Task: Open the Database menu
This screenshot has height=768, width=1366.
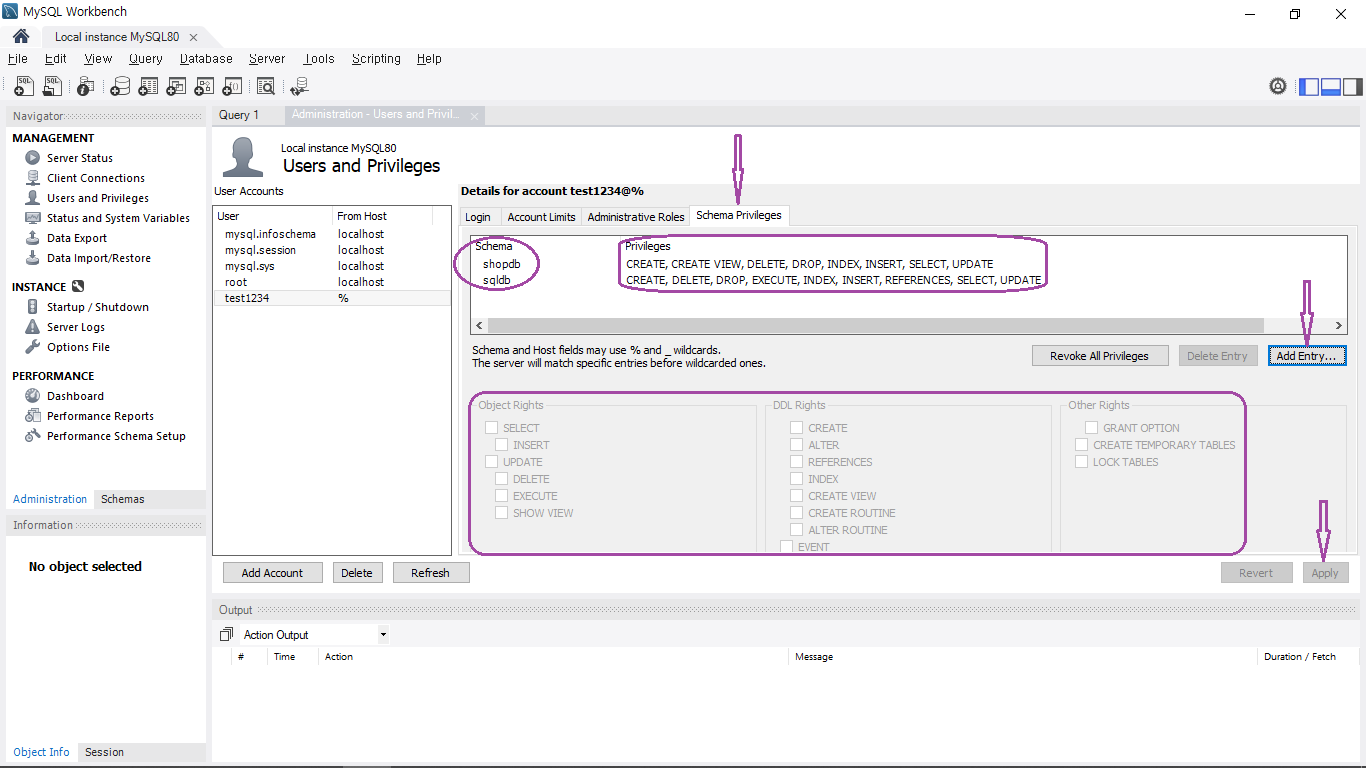Action: click(206, 59)
